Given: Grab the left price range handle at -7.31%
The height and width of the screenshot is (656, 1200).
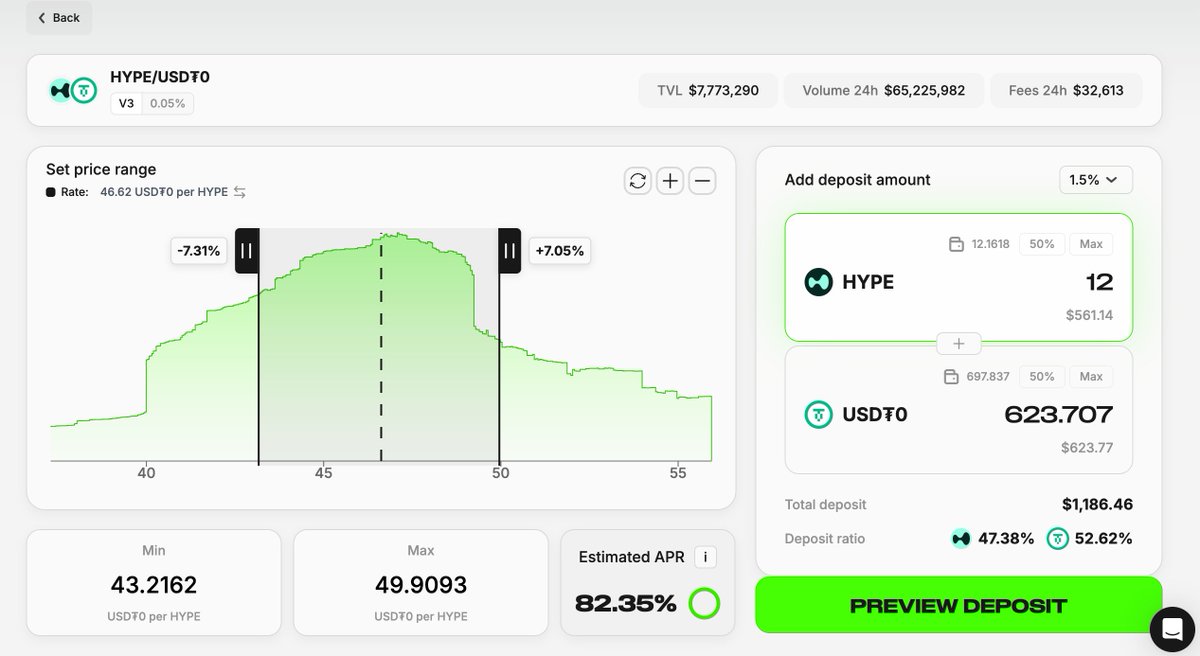Looking at the screenshot, I should pyautogui.click(x=247, y=251).
